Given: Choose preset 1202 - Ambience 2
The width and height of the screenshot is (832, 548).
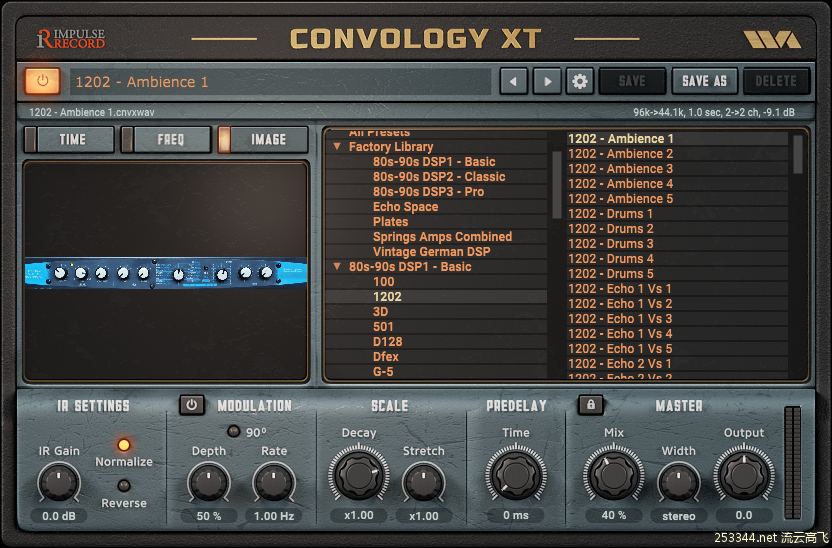Looking at the screenshot, I should click(x=677, y=154).
